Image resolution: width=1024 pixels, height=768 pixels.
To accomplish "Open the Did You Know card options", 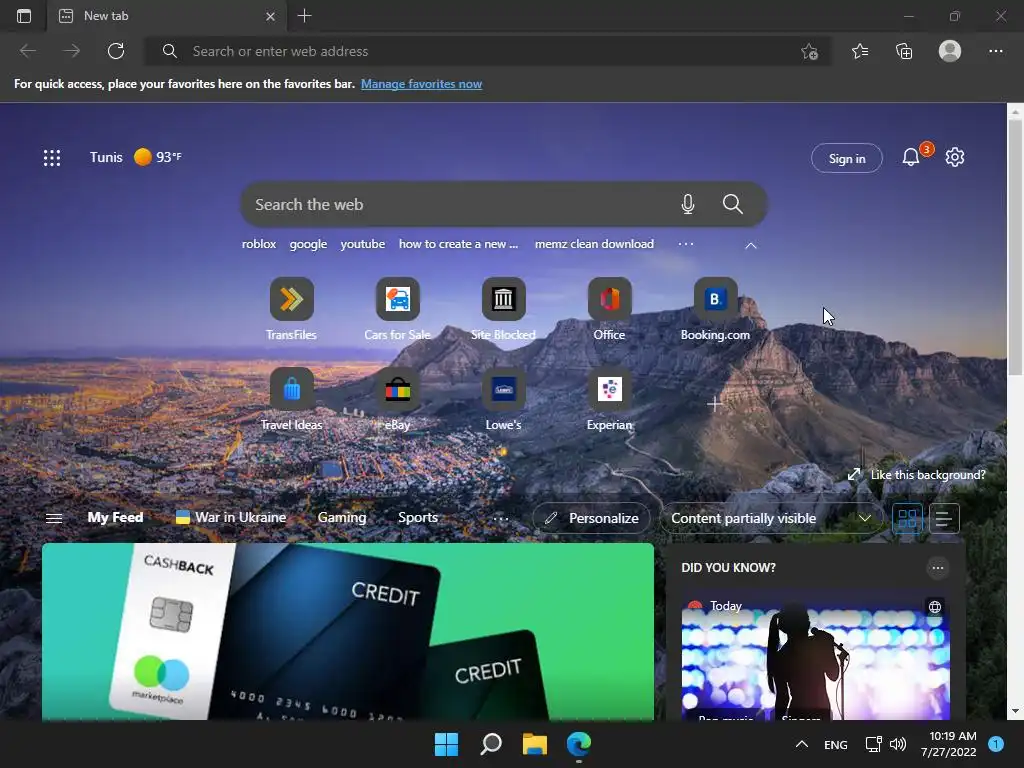I will (938, 568).
